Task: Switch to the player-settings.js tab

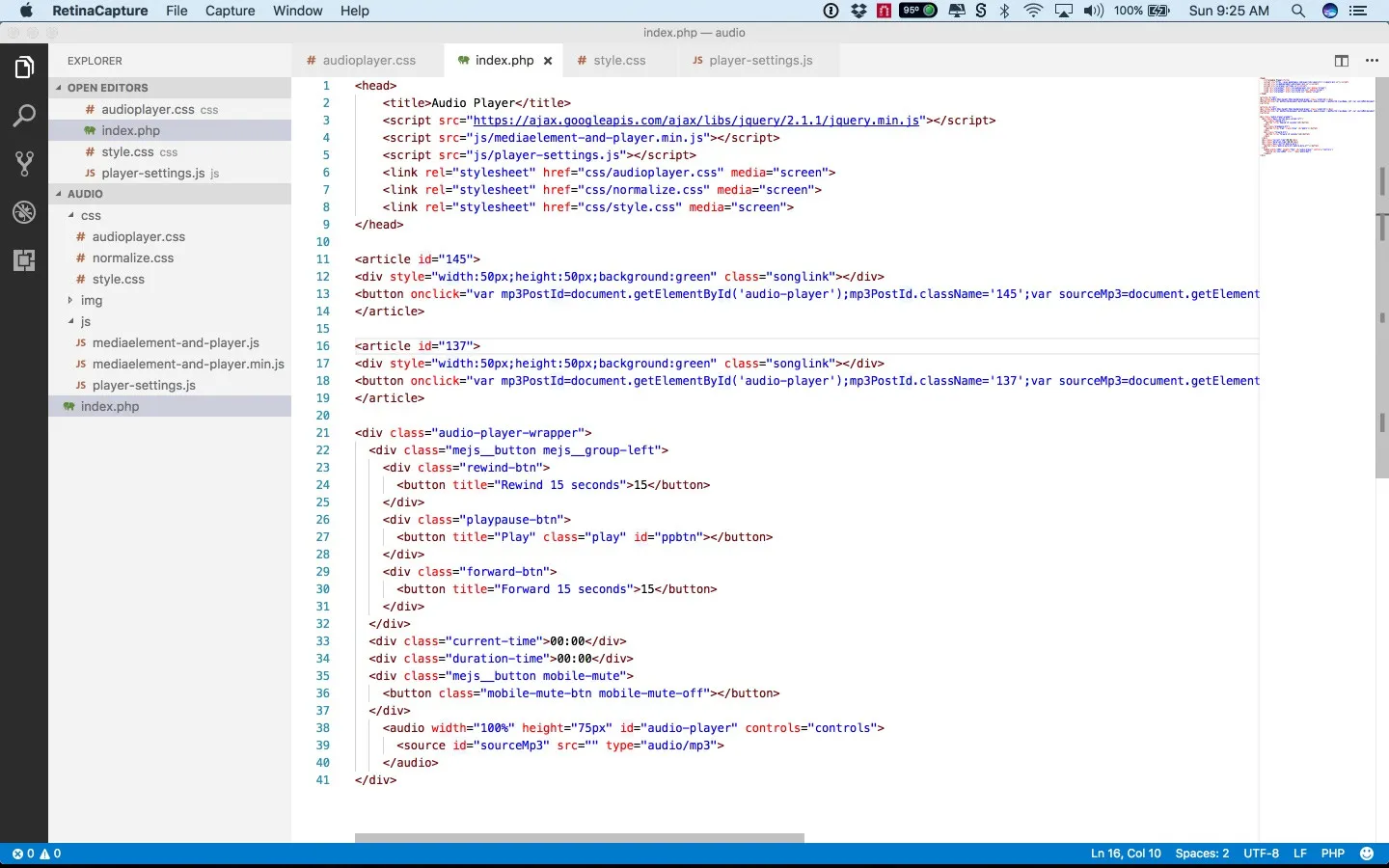Action: [x=760, y=61]
